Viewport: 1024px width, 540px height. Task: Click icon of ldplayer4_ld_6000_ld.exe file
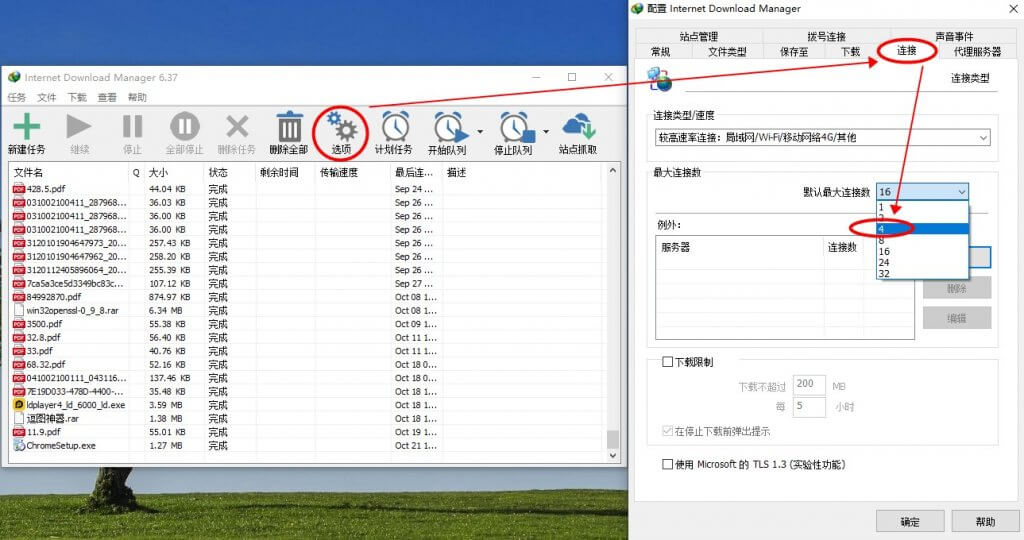(x=19, y=405)
